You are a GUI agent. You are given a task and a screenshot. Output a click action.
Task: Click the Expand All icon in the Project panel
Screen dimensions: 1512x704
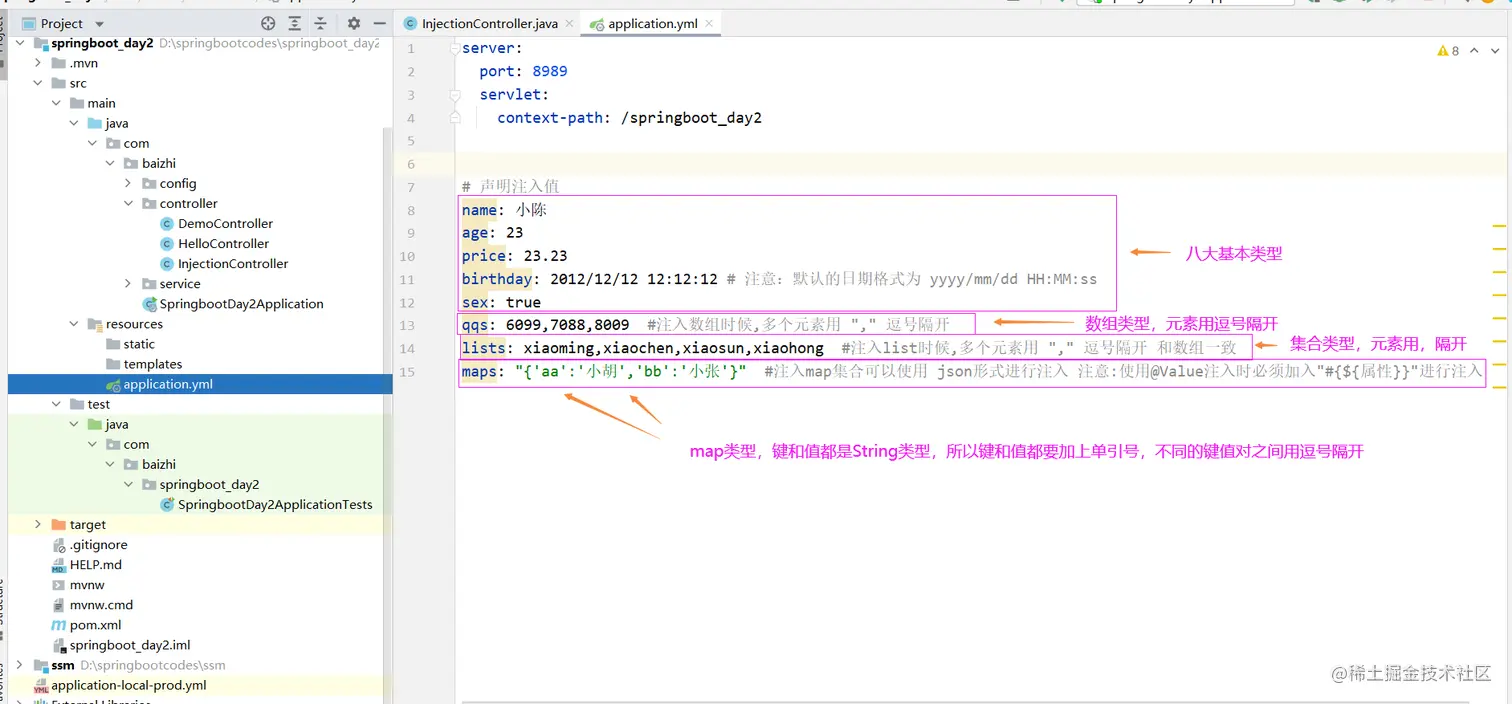(x=294, y=23)
